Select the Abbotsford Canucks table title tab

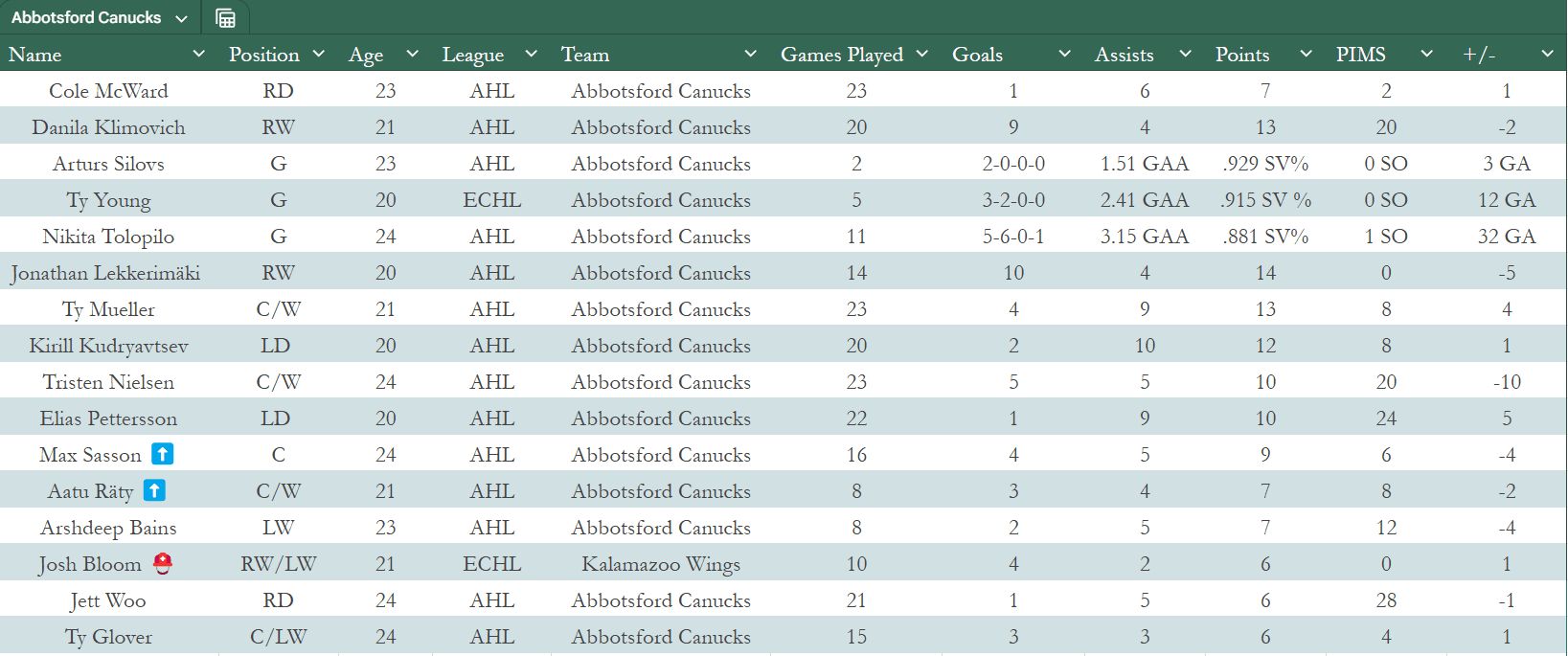(86, 18)
